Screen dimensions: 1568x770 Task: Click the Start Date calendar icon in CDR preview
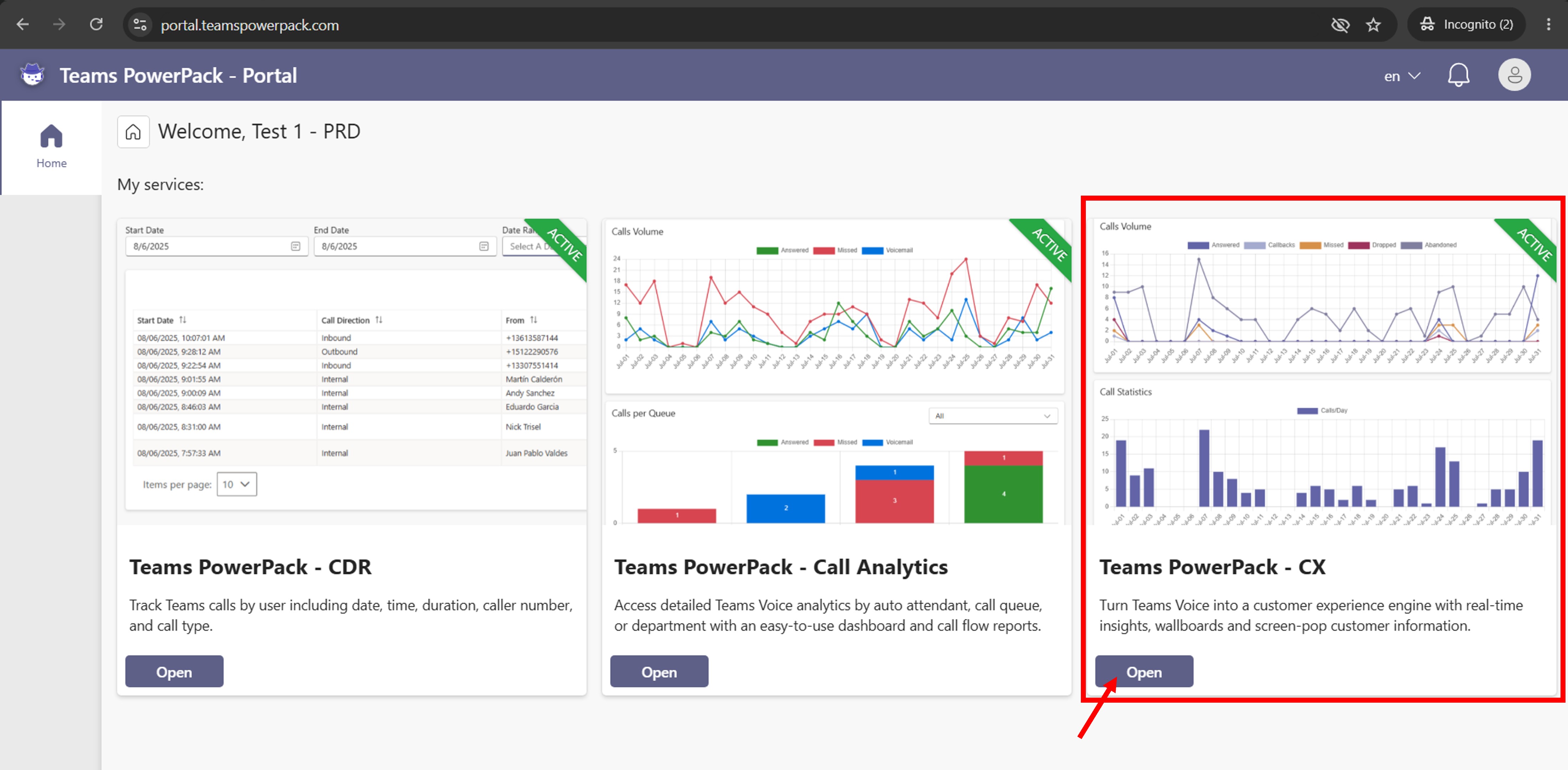click(296, 246)
